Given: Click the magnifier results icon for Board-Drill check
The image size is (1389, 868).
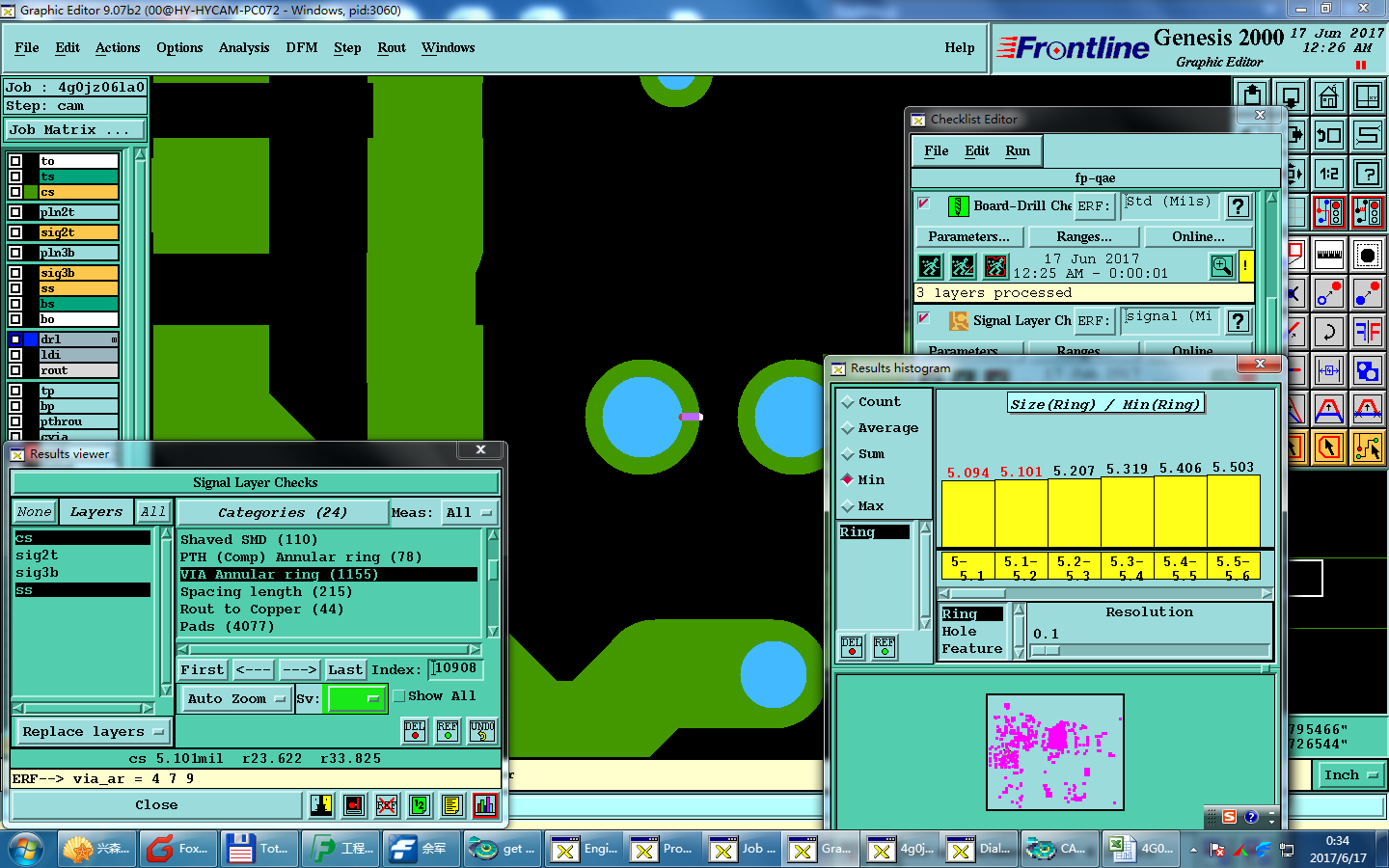Looking at the screenshot, I should (x=1221, y=266).
